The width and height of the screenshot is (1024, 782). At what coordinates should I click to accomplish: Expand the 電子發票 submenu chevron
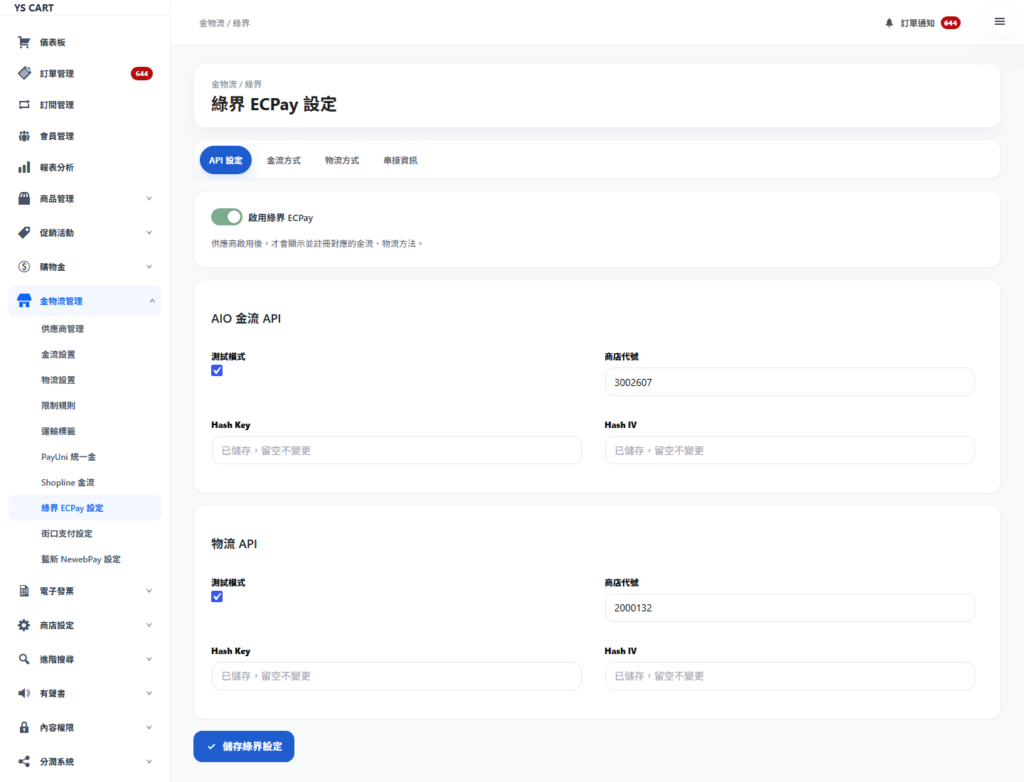pos(149,591)
